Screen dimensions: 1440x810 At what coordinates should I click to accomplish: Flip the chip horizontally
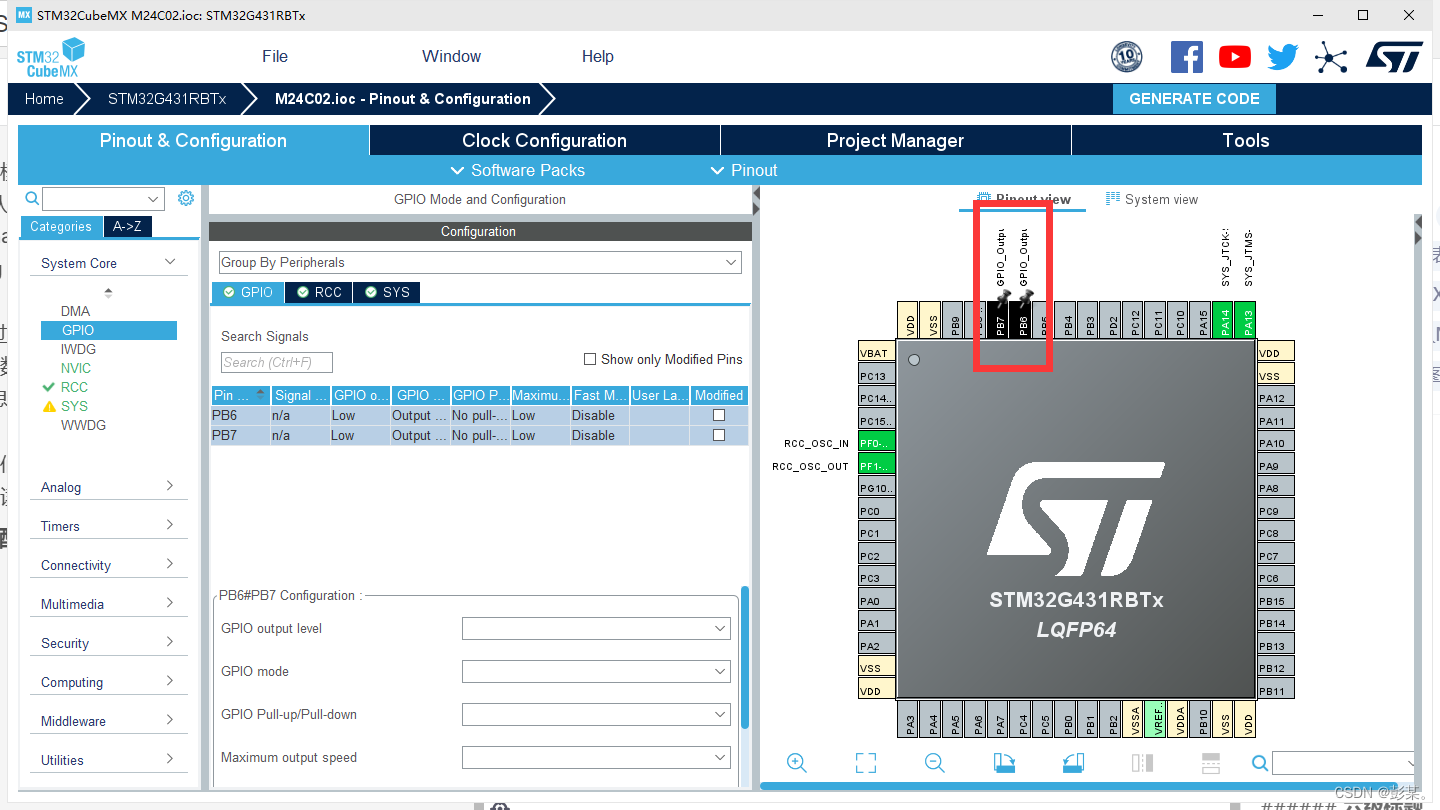click(x=1142, y=763)
